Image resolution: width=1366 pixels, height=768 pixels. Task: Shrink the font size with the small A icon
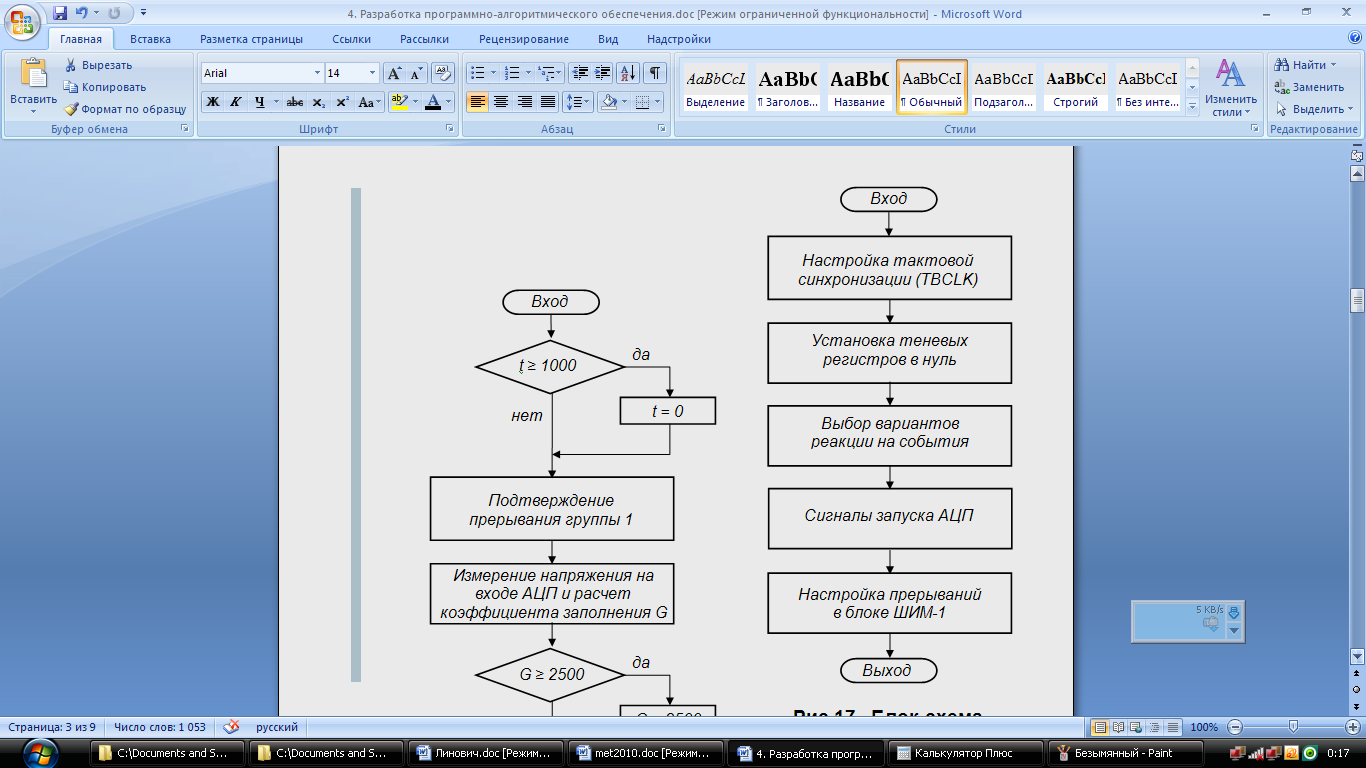point(416,73)
